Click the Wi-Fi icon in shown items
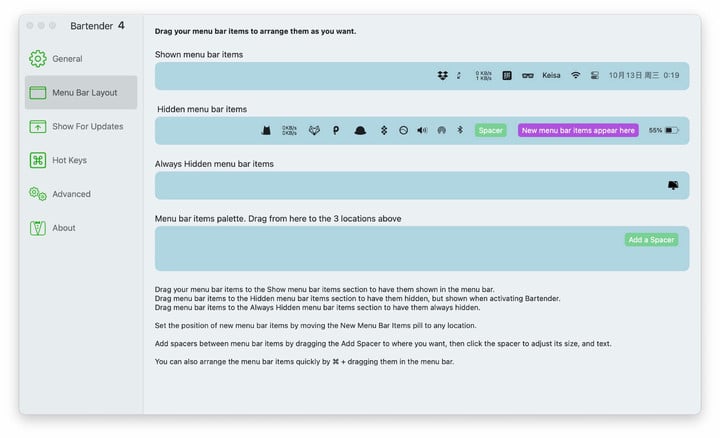The height and width of the screenshot is (438, 720). point(575,75)
